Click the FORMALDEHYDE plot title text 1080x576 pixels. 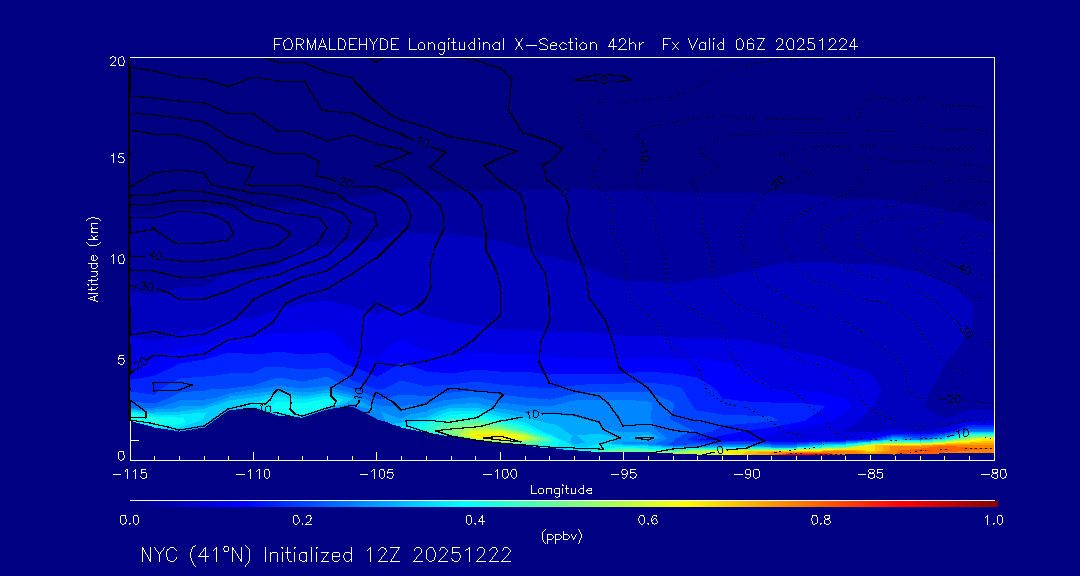(565, 45)
